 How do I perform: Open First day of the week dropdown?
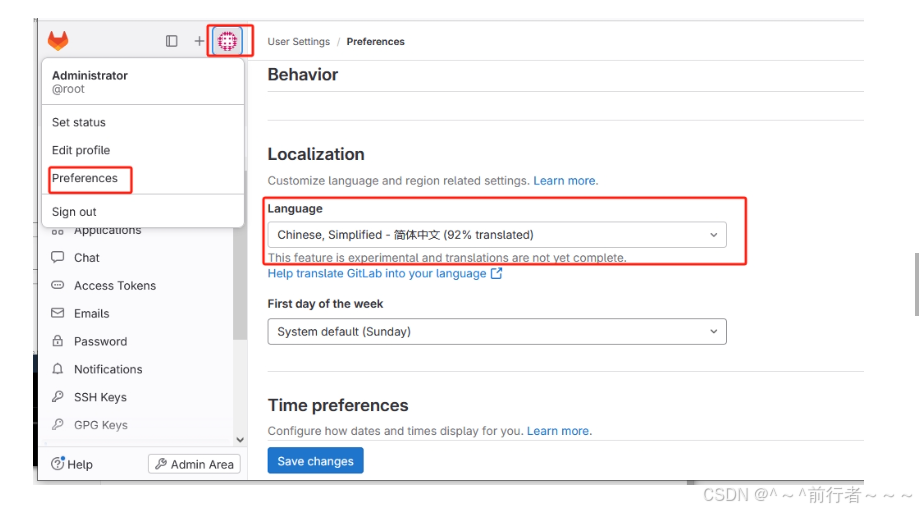coord(497,331)
